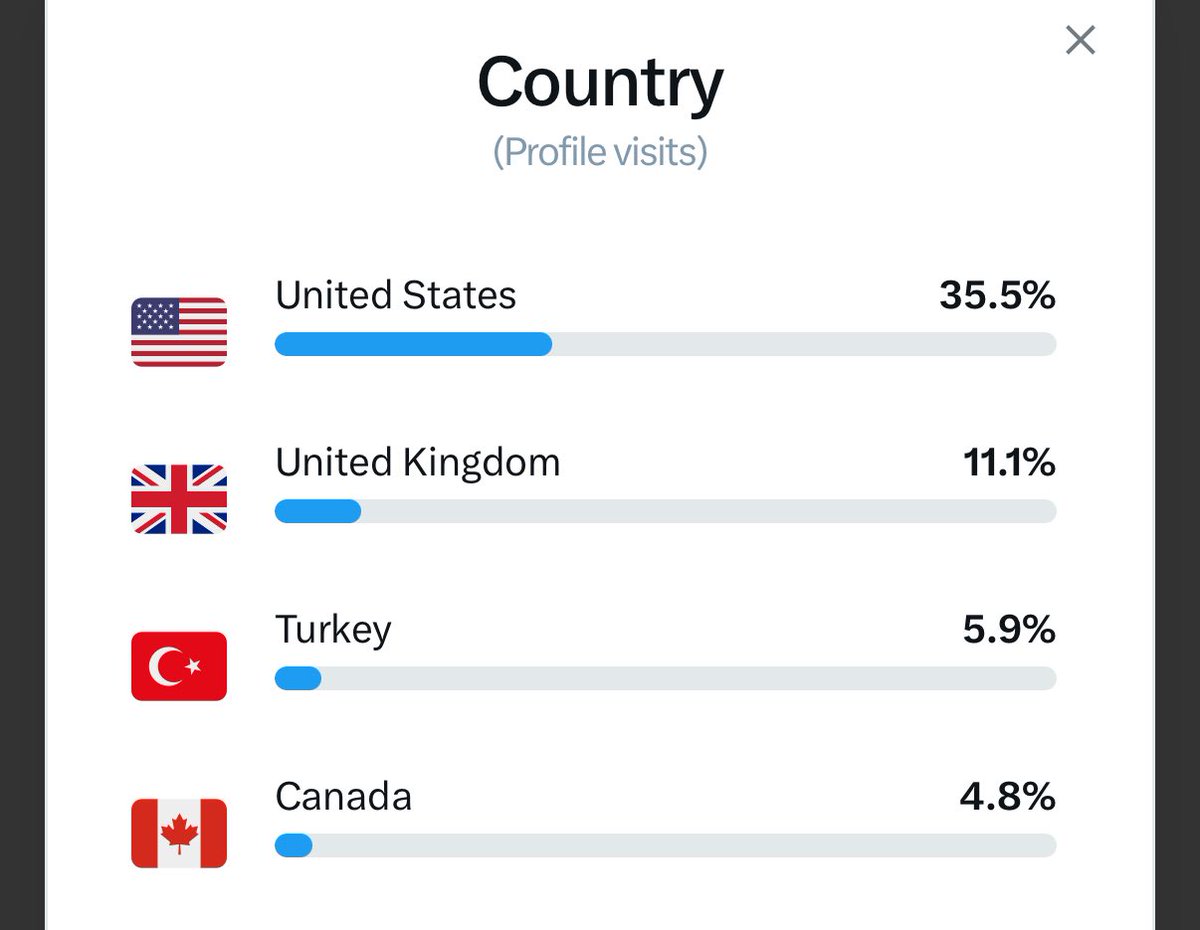This screenshot has width=1200, height=930.
Task: Select the United Kingdom country label
Action: coord(418,463)
